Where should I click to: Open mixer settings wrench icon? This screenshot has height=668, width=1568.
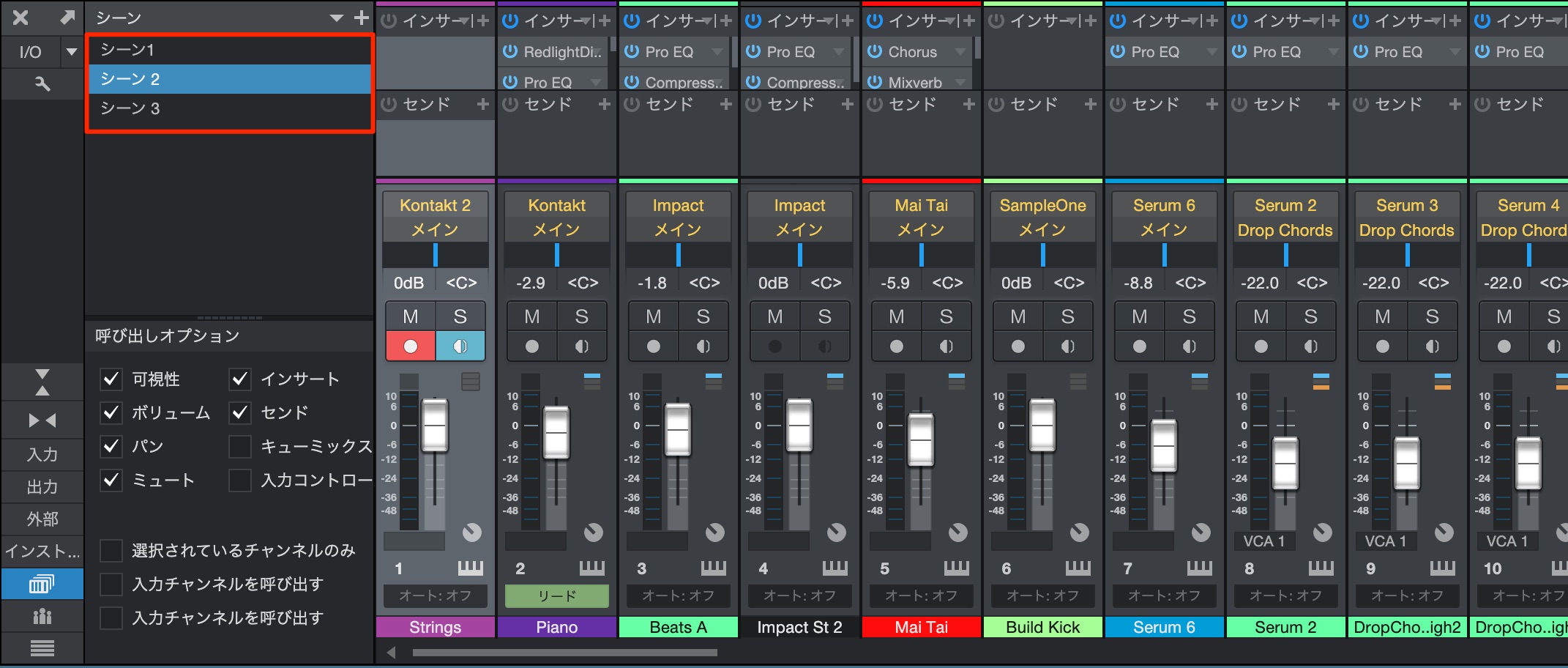point(42,84)
